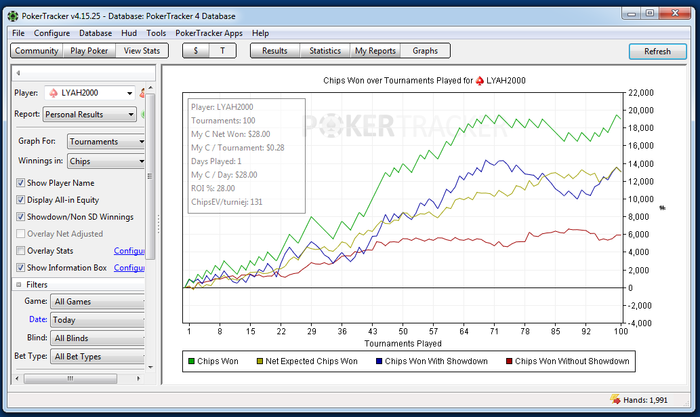Open the Date filter dropdown Today
Screen dimensions: 700x417
point(98,320)
